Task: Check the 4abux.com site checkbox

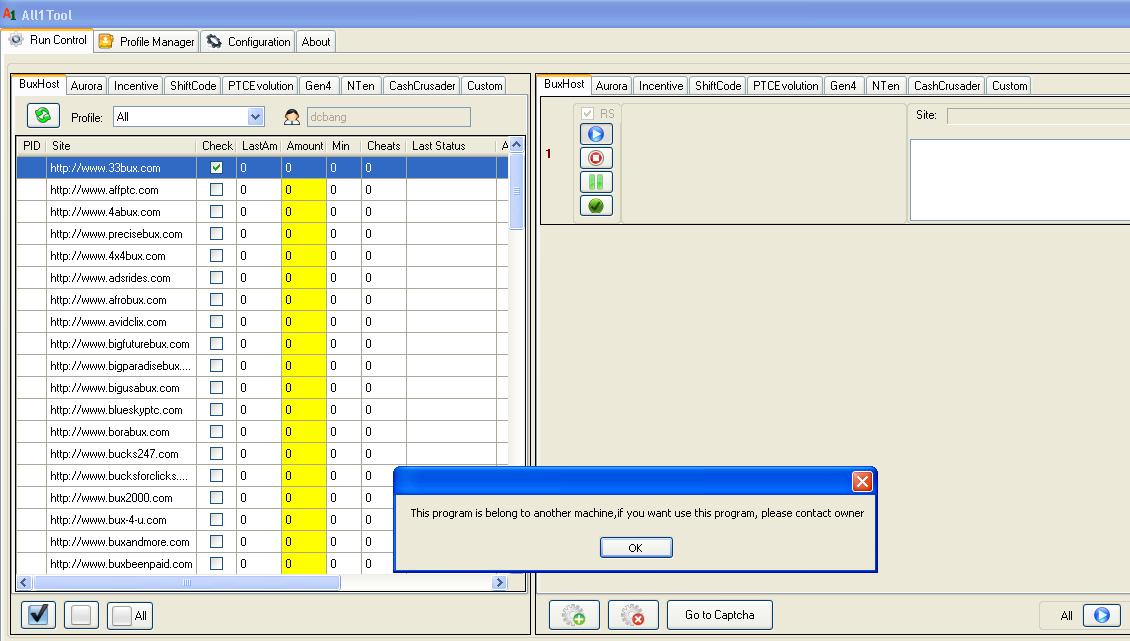Action: coord(216,211)
